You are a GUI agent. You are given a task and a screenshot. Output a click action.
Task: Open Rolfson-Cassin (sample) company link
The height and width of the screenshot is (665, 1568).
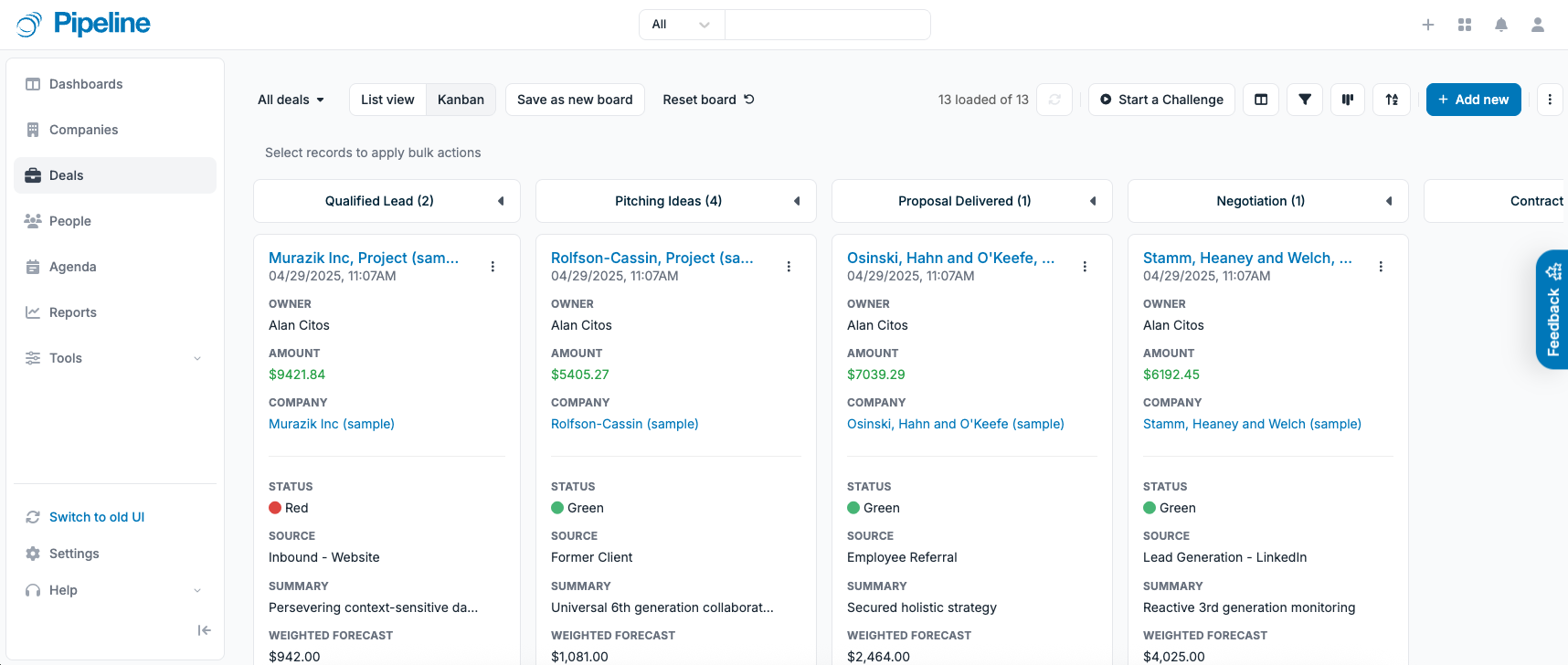point(624,424)
